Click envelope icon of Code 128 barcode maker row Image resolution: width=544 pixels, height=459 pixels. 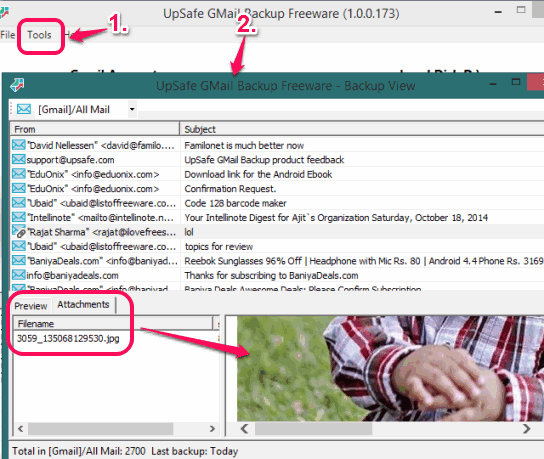tap(19, 203)
